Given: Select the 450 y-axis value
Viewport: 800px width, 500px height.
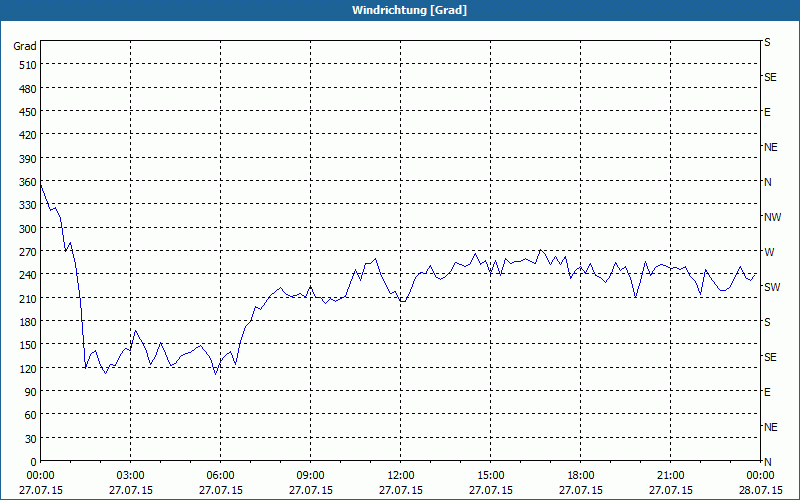Looking at the screenshot, I should click(28, 112).
